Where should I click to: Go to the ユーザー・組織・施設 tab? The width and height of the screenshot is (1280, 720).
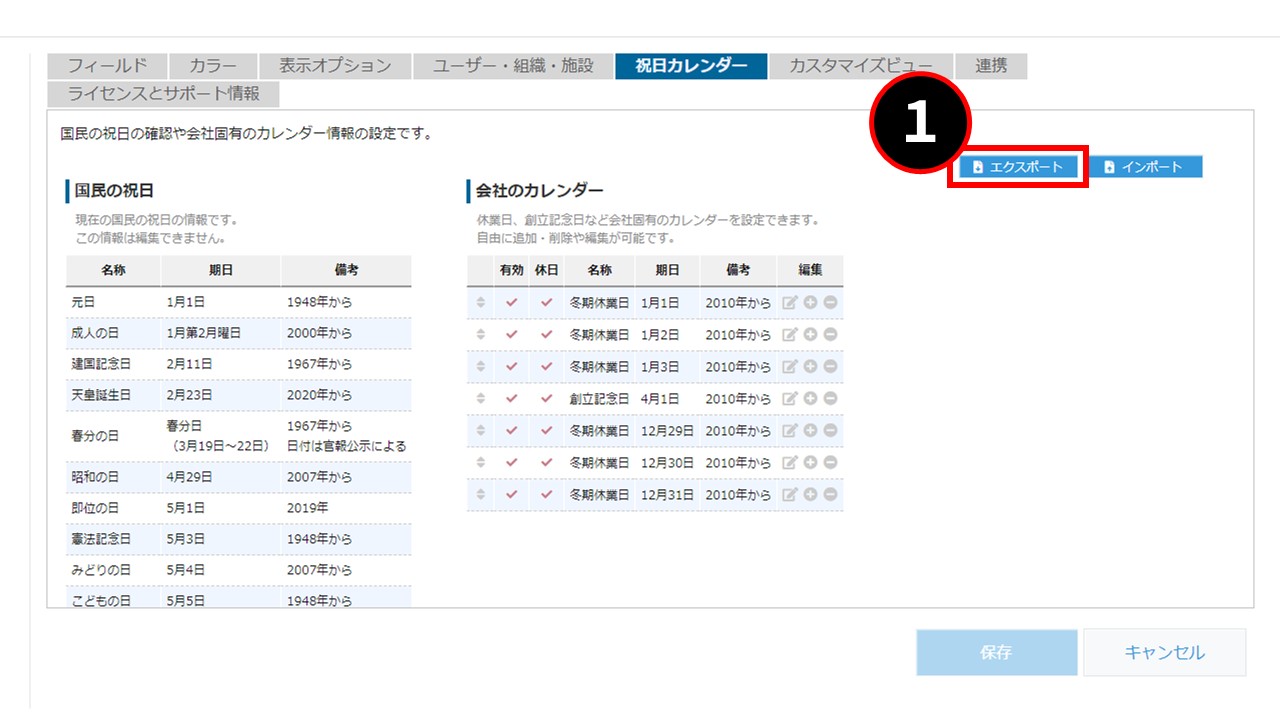point(513,66)
